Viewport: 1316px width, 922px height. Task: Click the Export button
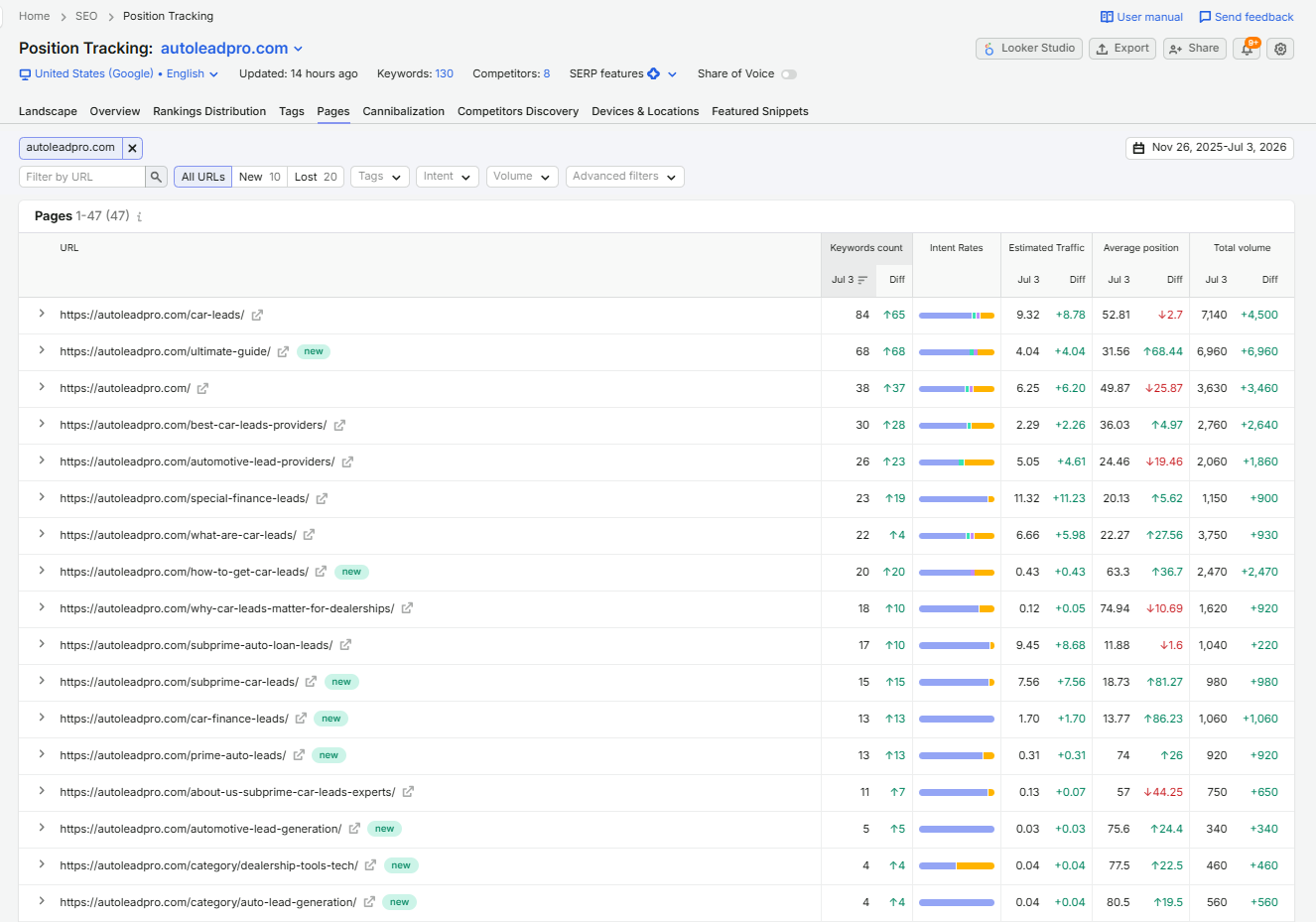1122,49
